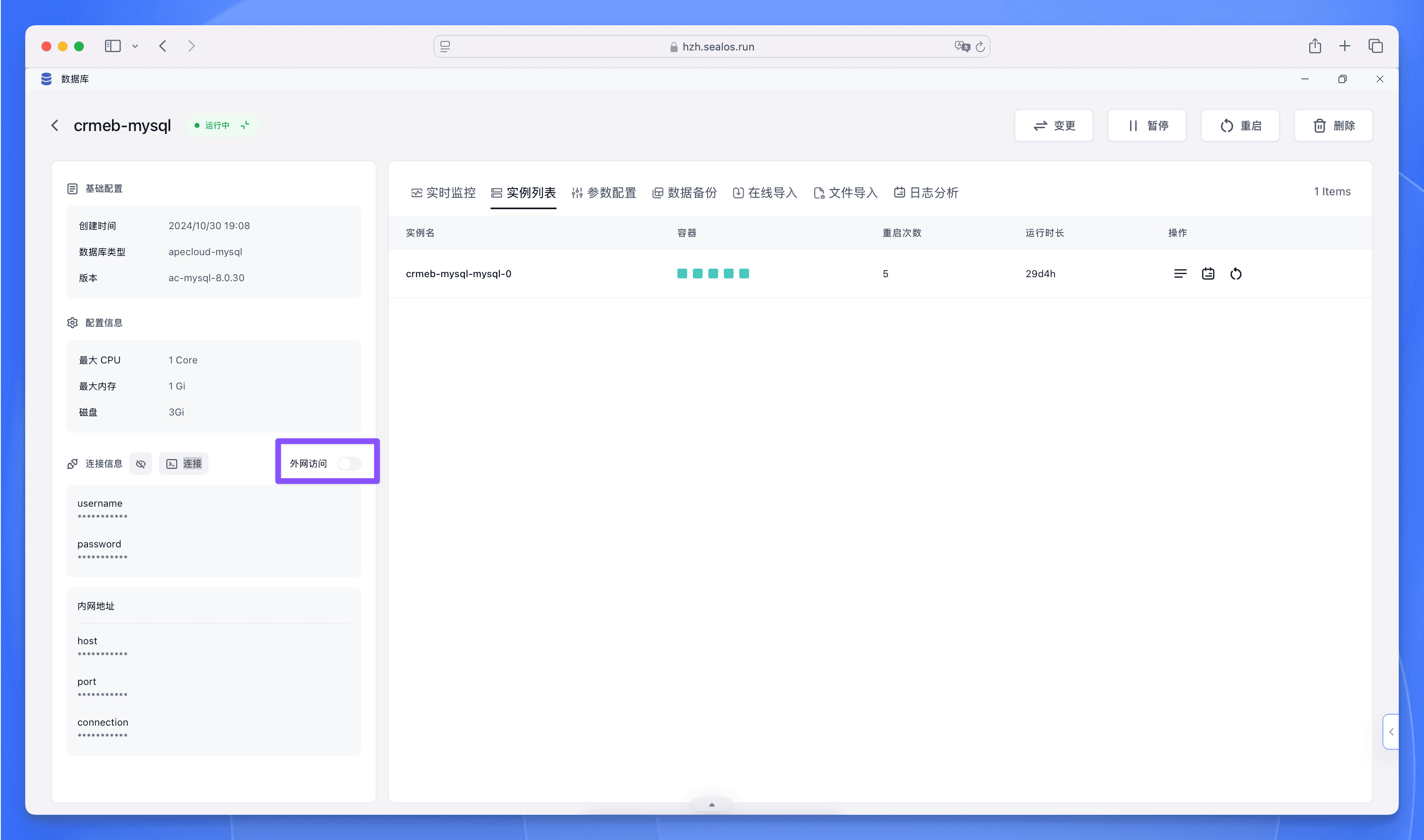Switch to the 实时监控 tab

pyautogui.click(x=443, y=192)
